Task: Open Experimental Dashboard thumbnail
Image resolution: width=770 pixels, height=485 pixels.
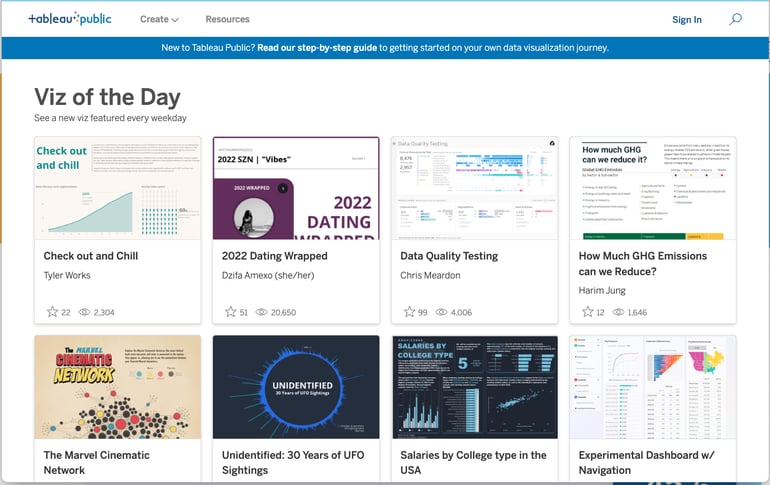Action: pos(653,387)
